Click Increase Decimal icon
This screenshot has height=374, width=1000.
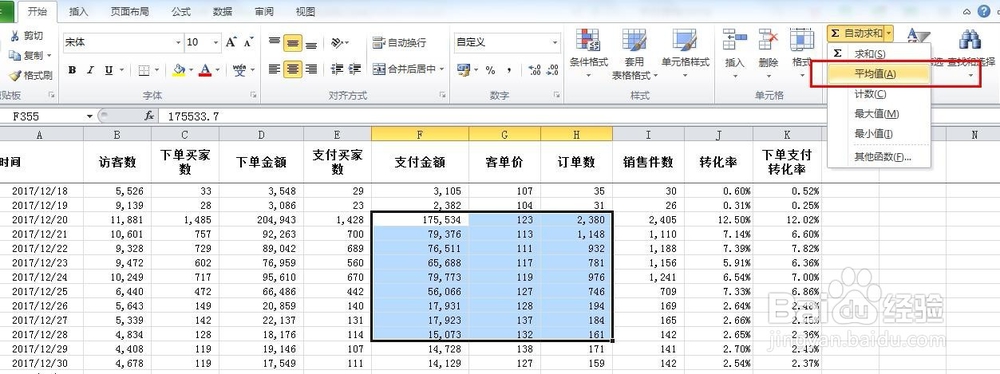[x=535, y=70]
